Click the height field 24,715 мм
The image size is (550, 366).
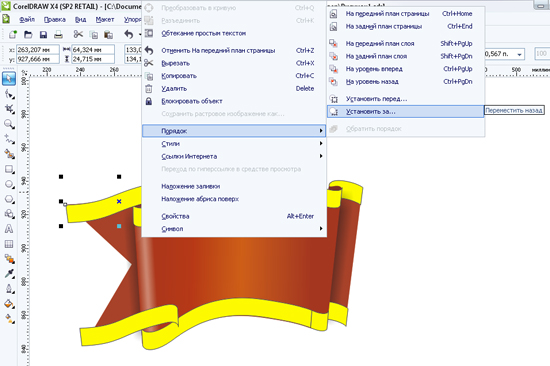pyautogui.click(x=93, y=59)
